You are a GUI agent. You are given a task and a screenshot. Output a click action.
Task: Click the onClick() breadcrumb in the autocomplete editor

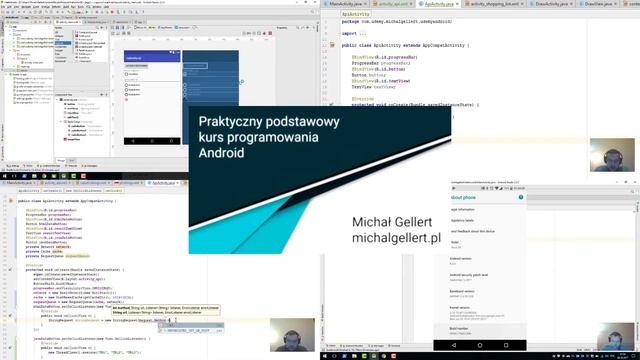[113, 191]
